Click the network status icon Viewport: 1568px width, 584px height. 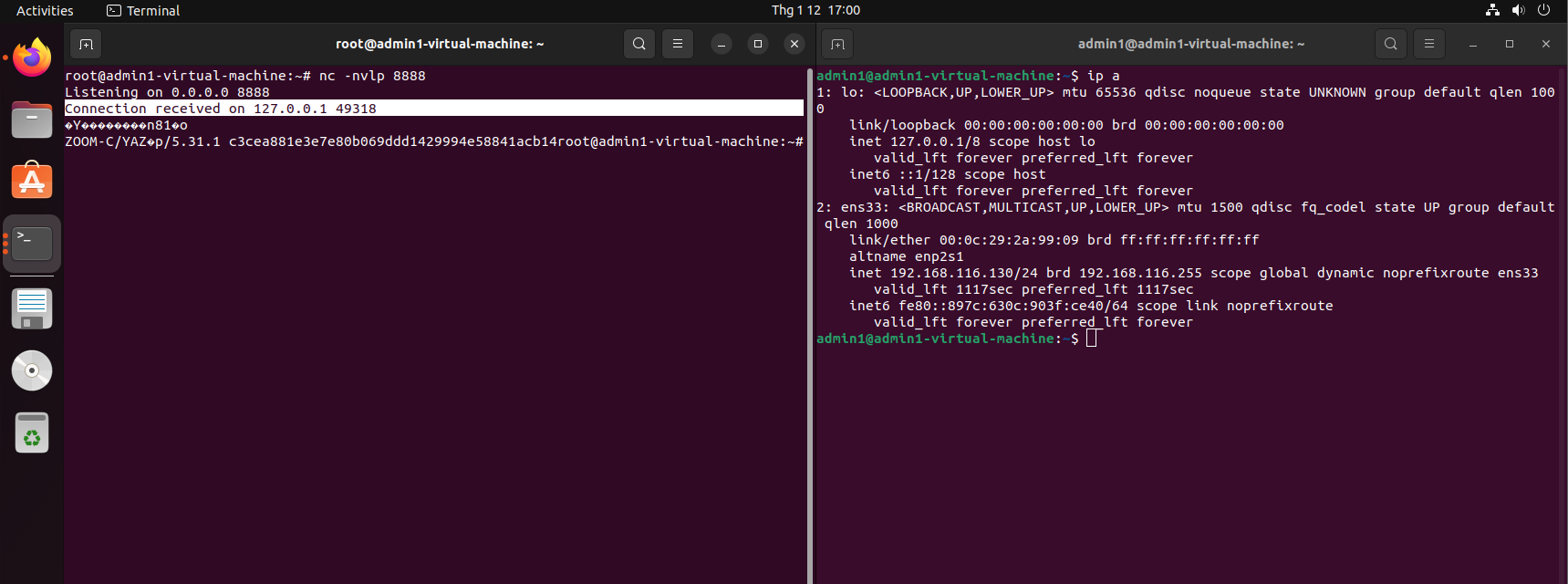click(1492, 10)
